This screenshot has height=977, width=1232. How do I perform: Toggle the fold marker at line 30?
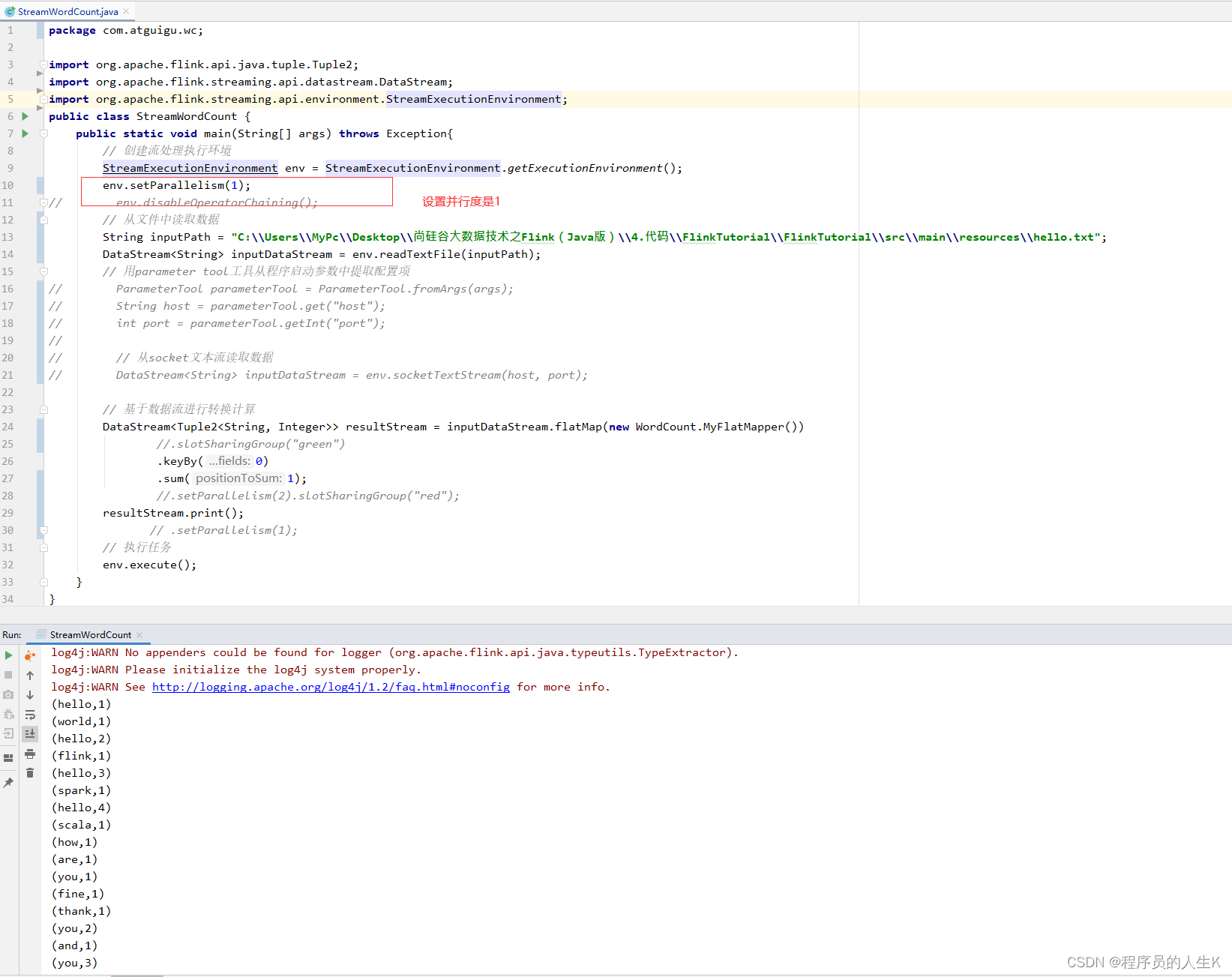tap(44, 530)
